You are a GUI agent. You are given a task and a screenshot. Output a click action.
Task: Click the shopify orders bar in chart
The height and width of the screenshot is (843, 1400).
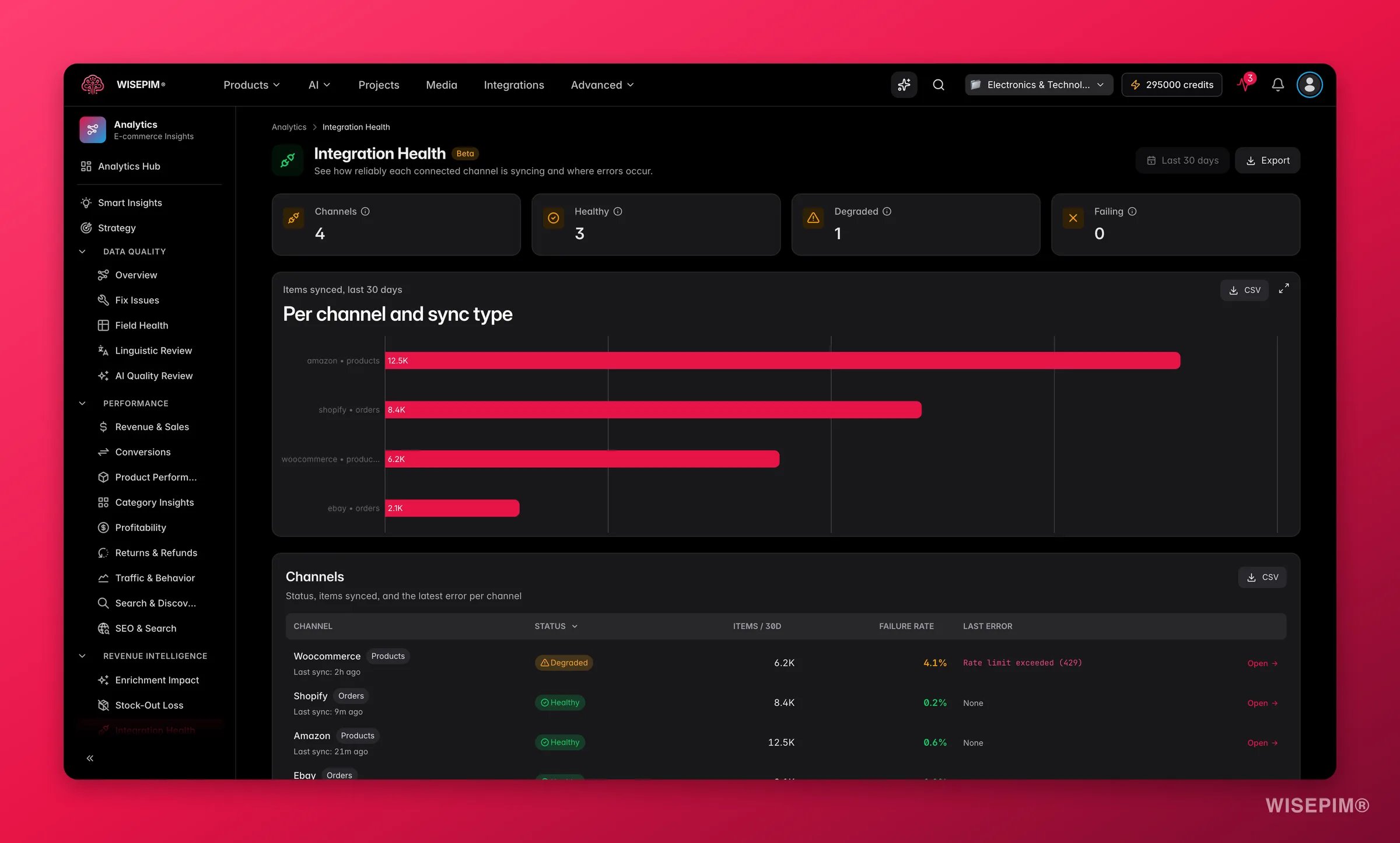[653, 410]
